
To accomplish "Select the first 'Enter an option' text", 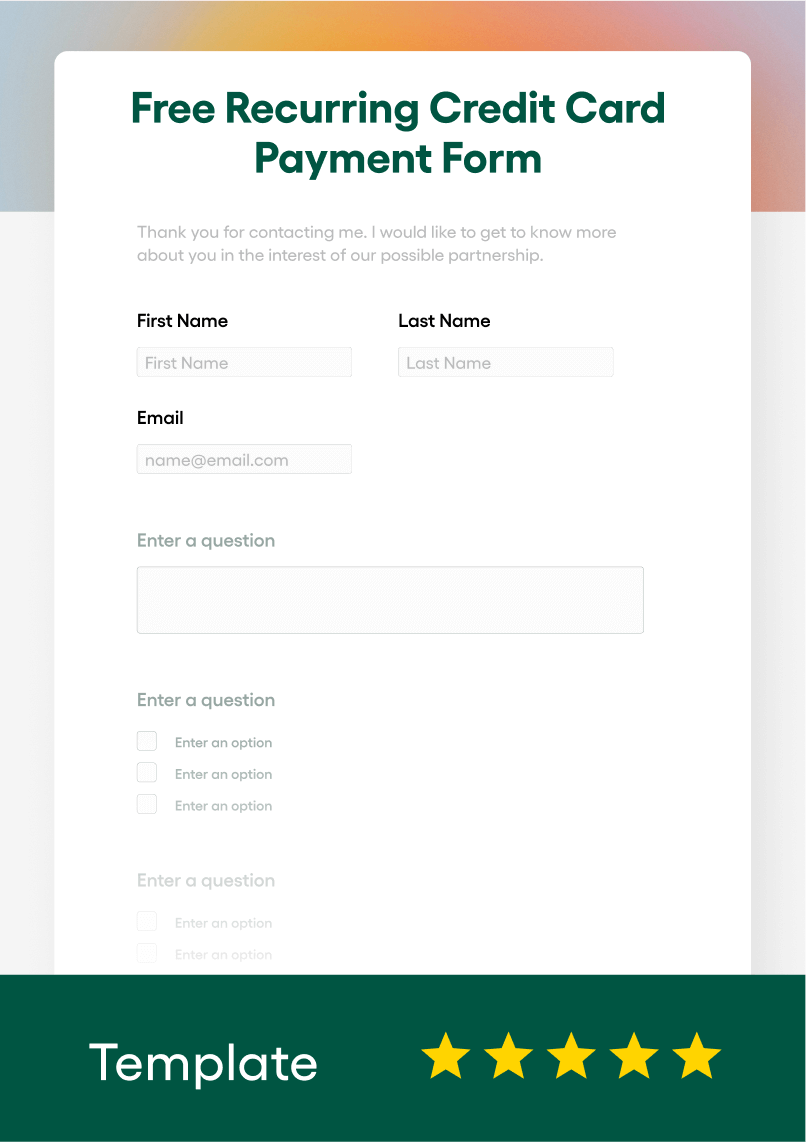I will point(224,742).
